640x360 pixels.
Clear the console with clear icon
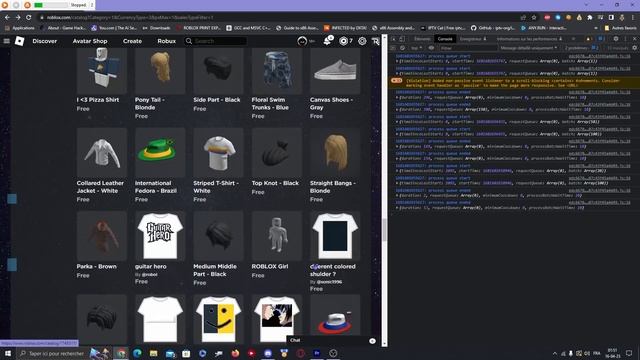[x=402, y=48]
